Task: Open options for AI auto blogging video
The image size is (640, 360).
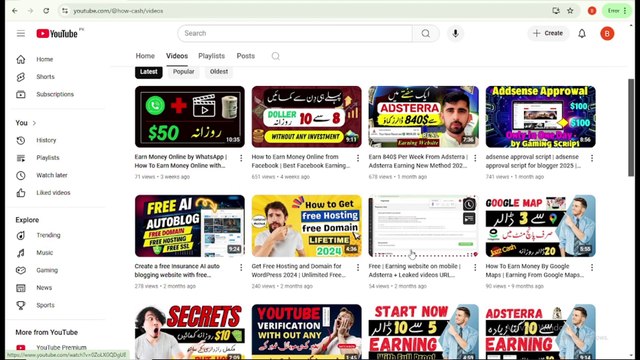Action: click(241, 267)
